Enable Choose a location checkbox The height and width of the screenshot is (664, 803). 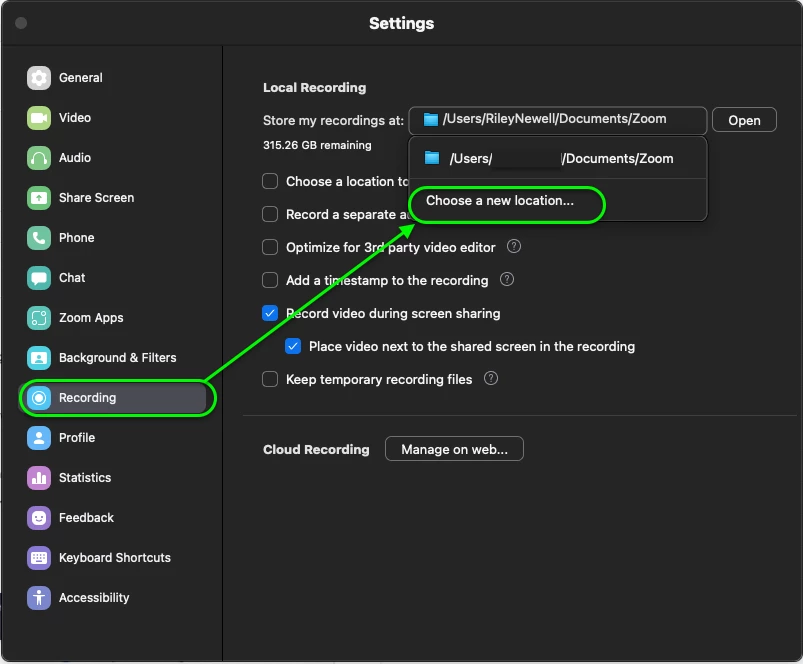270,181
